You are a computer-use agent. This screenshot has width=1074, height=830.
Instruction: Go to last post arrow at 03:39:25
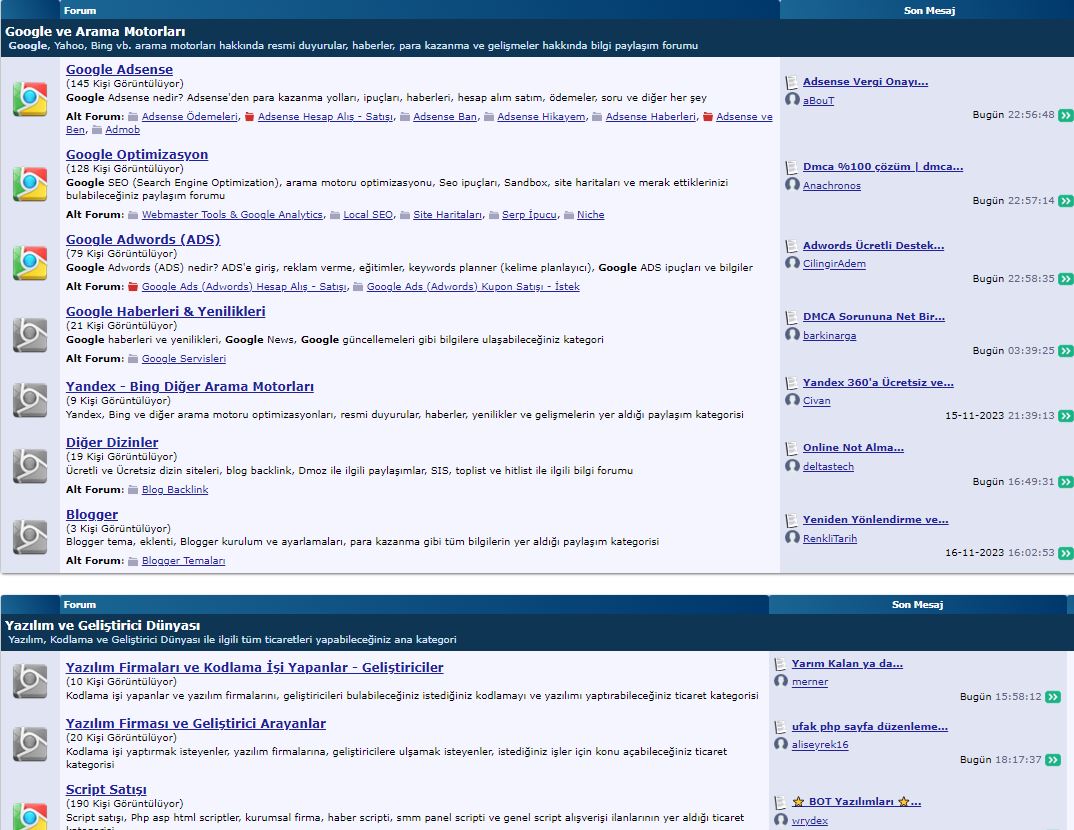pos(1065,351)
